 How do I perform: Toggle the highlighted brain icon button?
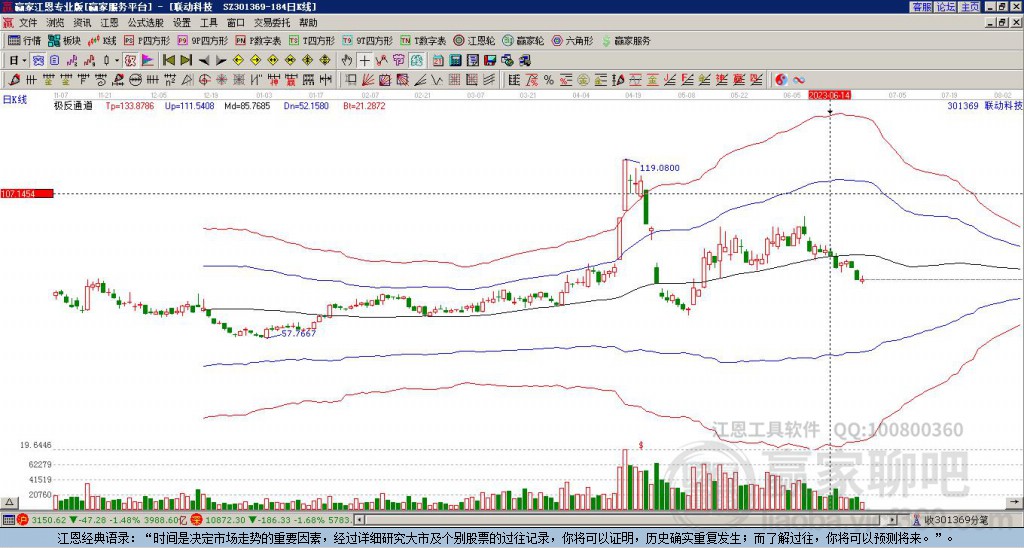pos(417,60)
